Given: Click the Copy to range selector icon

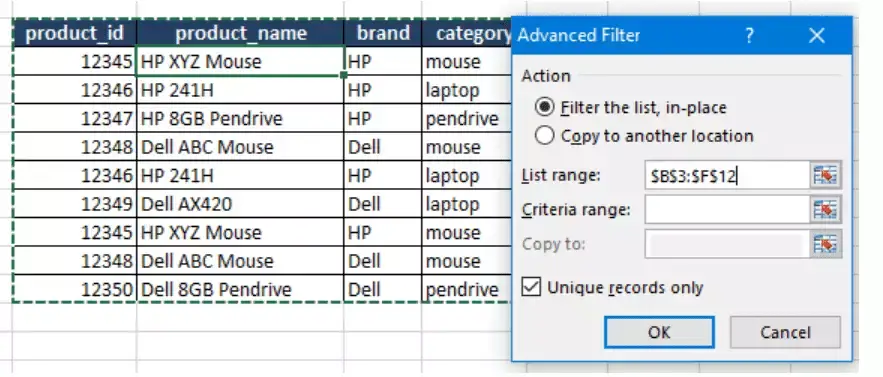Looking at the screenshot, I should [826, 244].
